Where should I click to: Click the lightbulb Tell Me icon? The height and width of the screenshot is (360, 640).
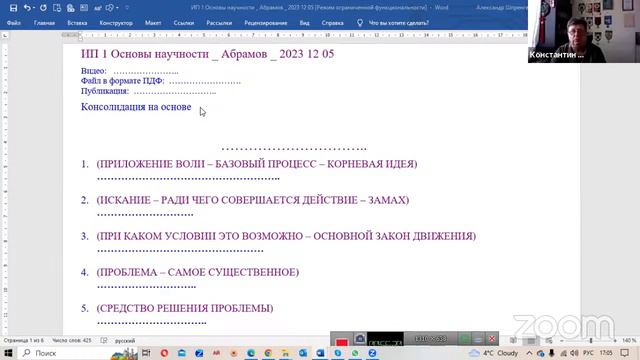point(360,23)
